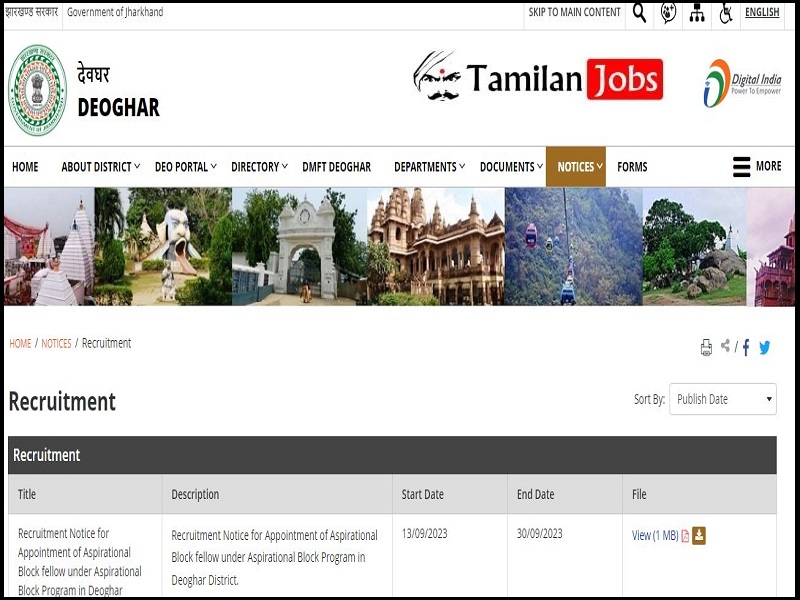Open the accessibility wheelchair icon
The width and height of the screenshot is (800, 600).
(x=726, y=13)
